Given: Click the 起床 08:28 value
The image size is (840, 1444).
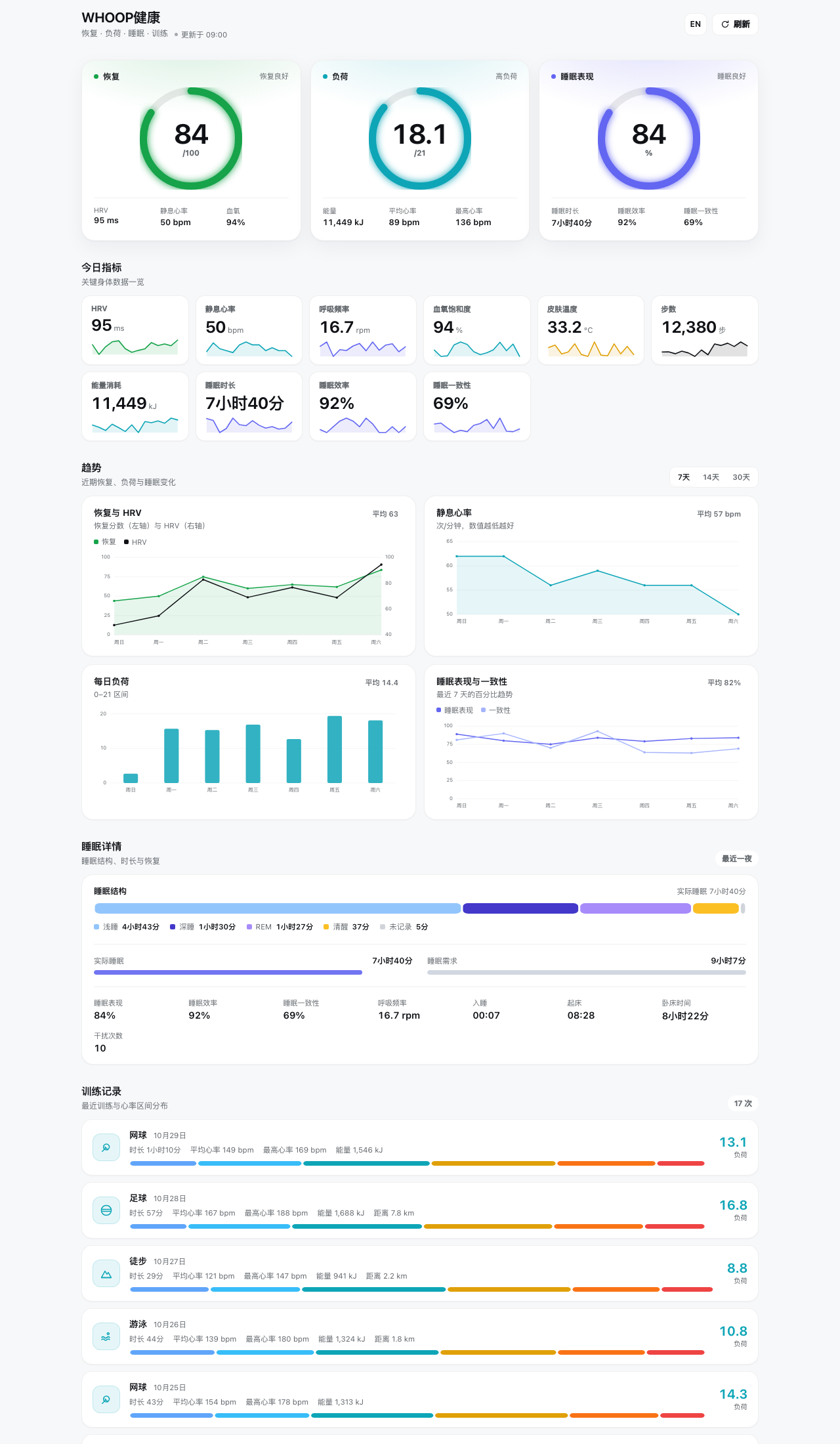Looking at the screenshot, I should pos(581,1015).
